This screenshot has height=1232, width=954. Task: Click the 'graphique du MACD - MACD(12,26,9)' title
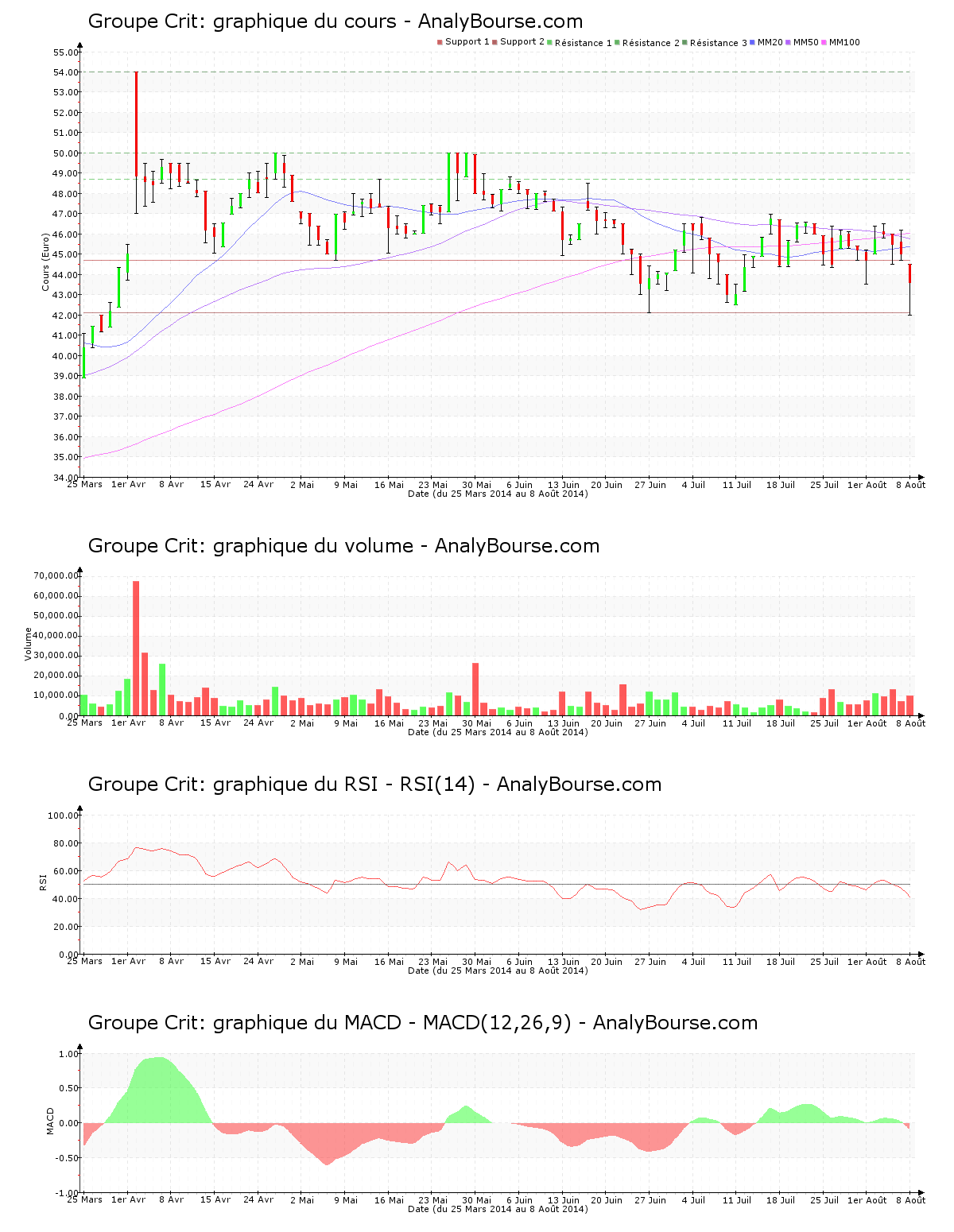[422, 1023]
